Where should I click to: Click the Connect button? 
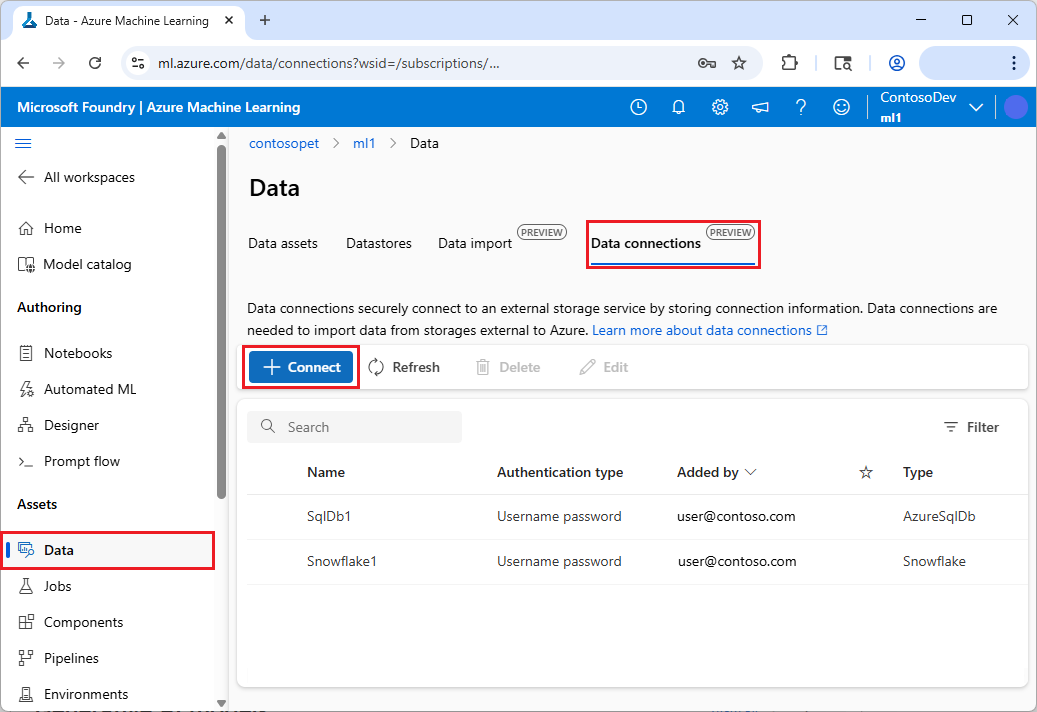pos(302,367)
